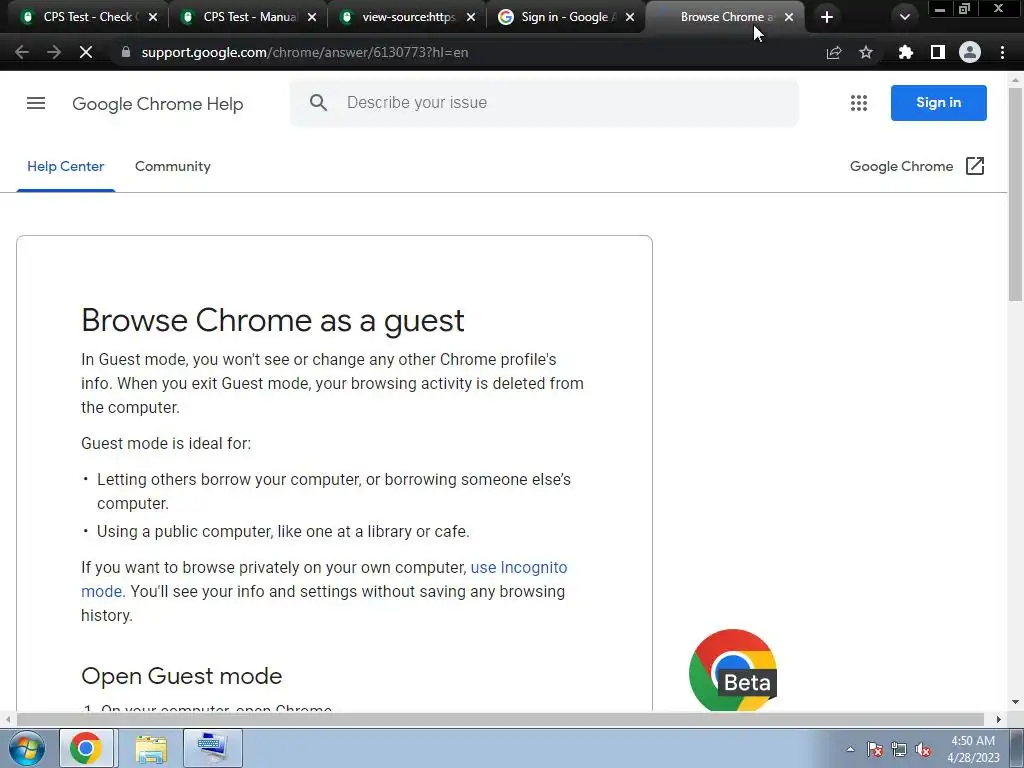Open Chrome three-dot menu
Image resolution: width=1024 pixels, height=768 pixels.
pos(1002,52)
